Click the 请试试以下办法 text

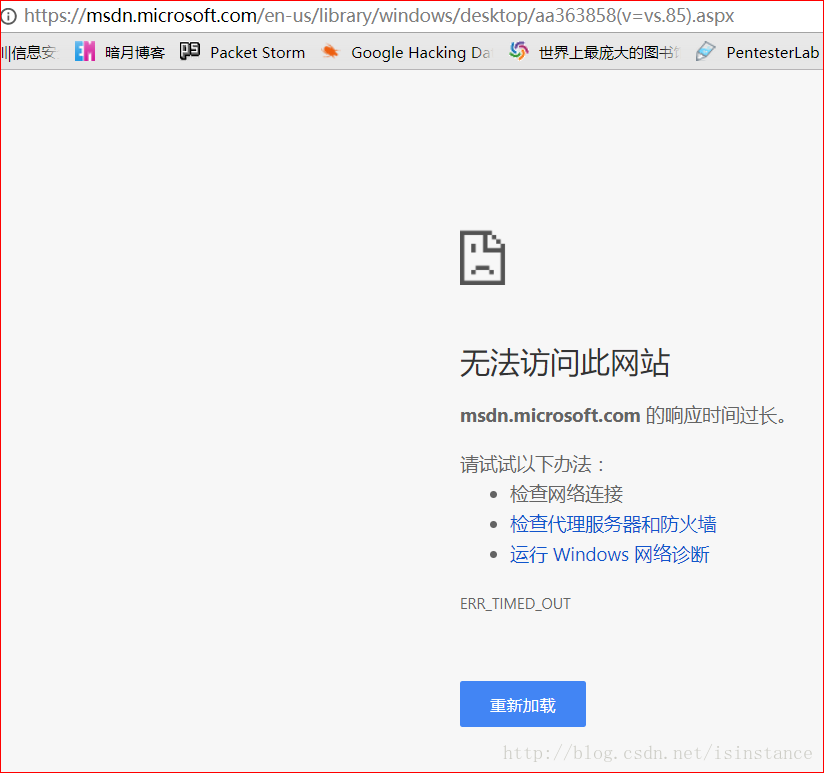[532, 465]
